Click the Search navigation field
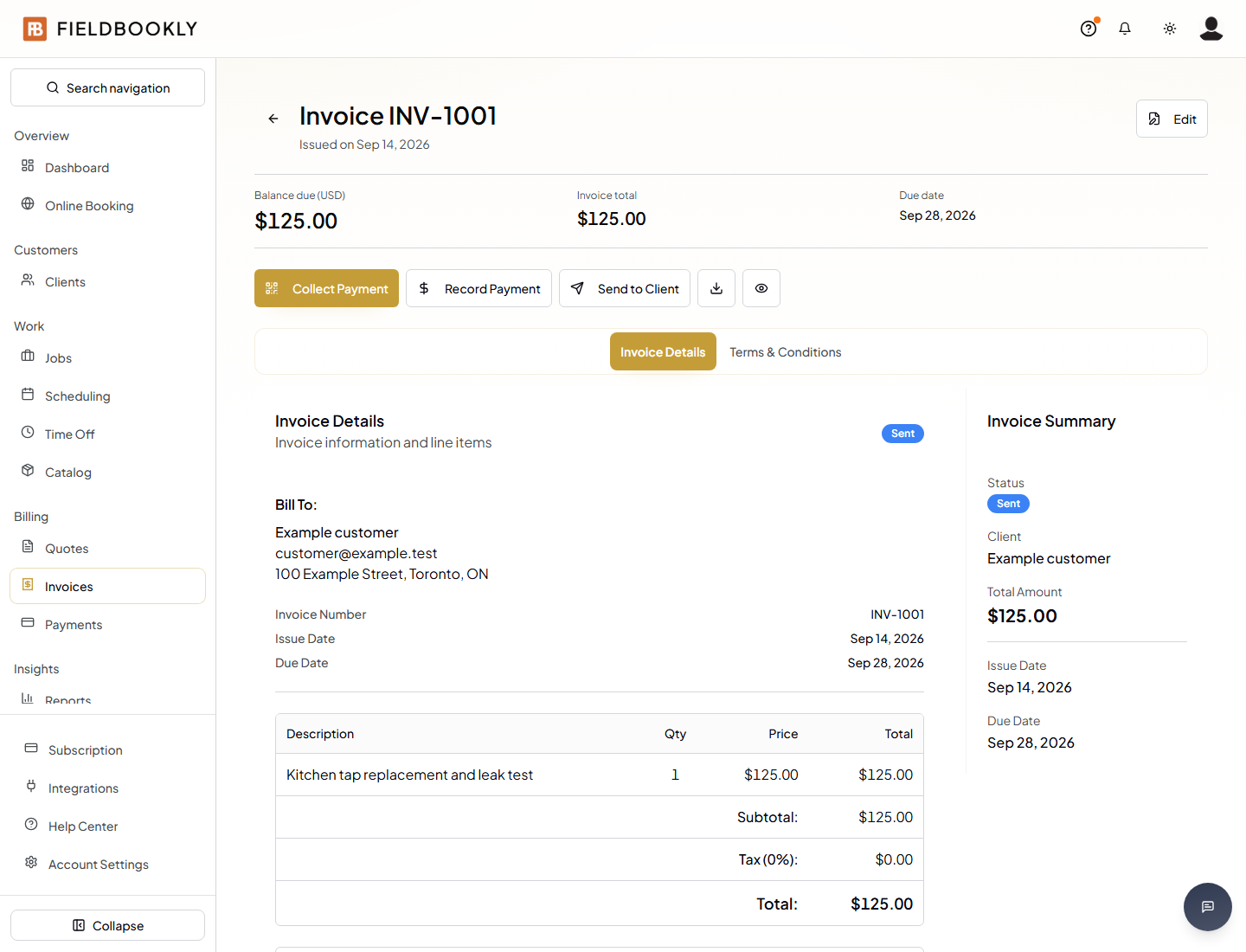Image resolution: width=1246 pixels, height=952 pixels. [107, 87]
